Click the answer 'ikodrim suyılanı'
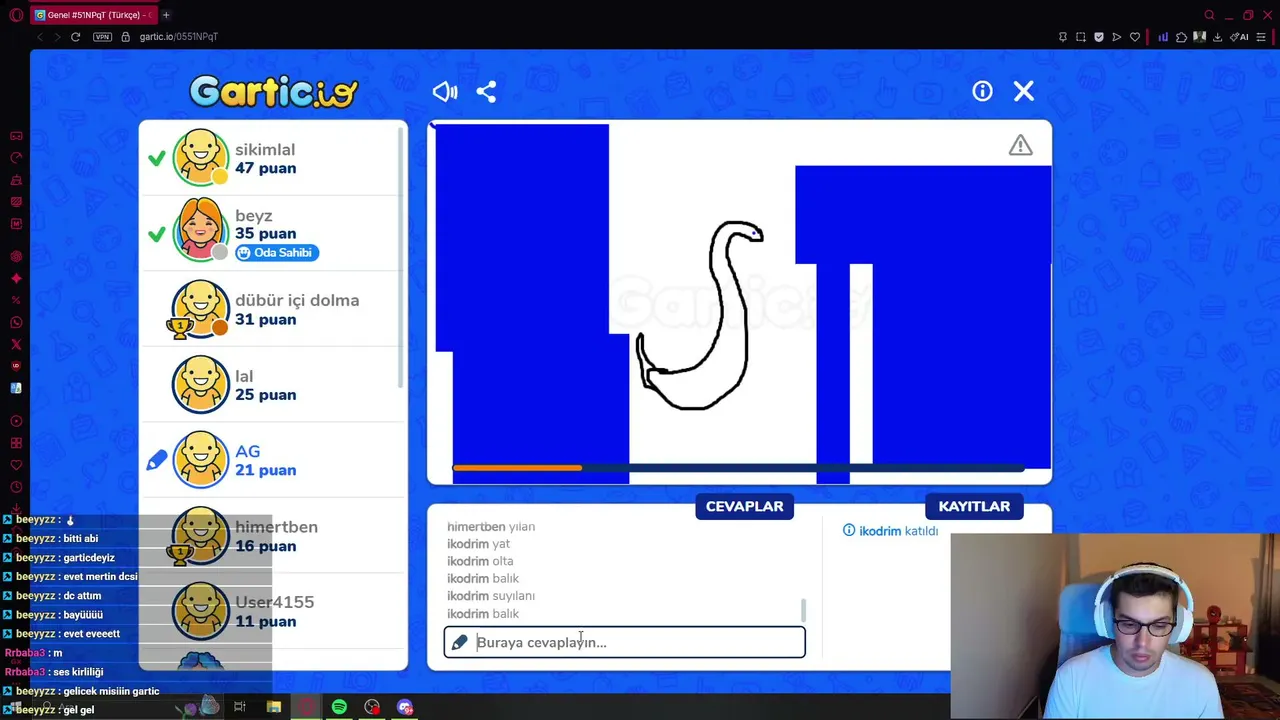Screen dimensions: 1280x720 (491, 596)
